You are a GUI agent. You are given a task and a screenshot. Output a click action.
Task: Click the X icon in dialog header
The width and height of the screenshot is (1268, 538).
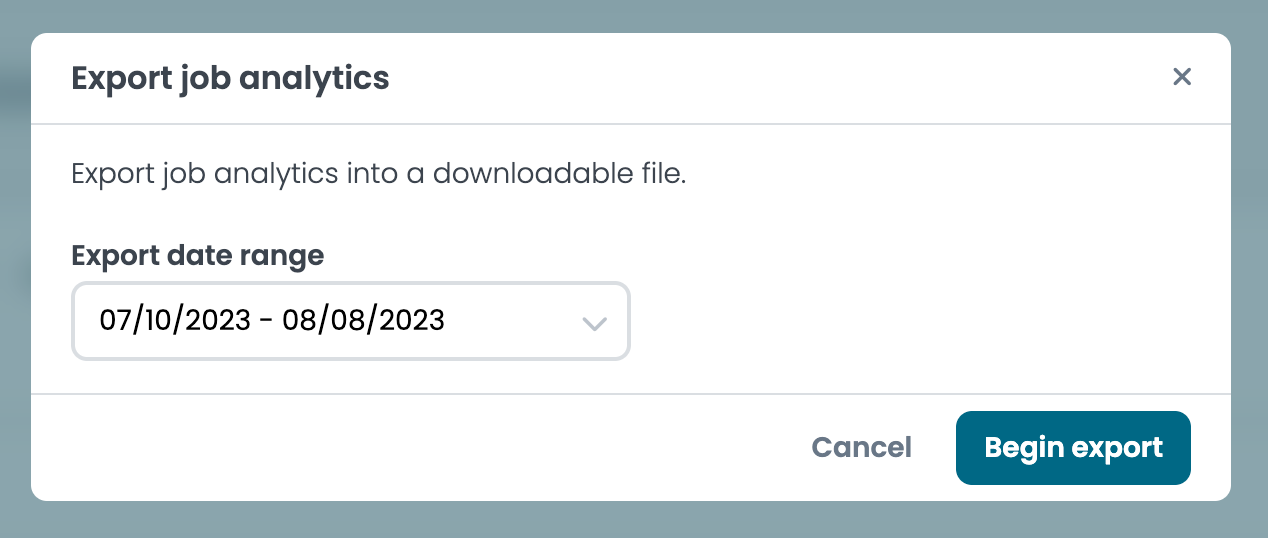[x=1182, y=77]
